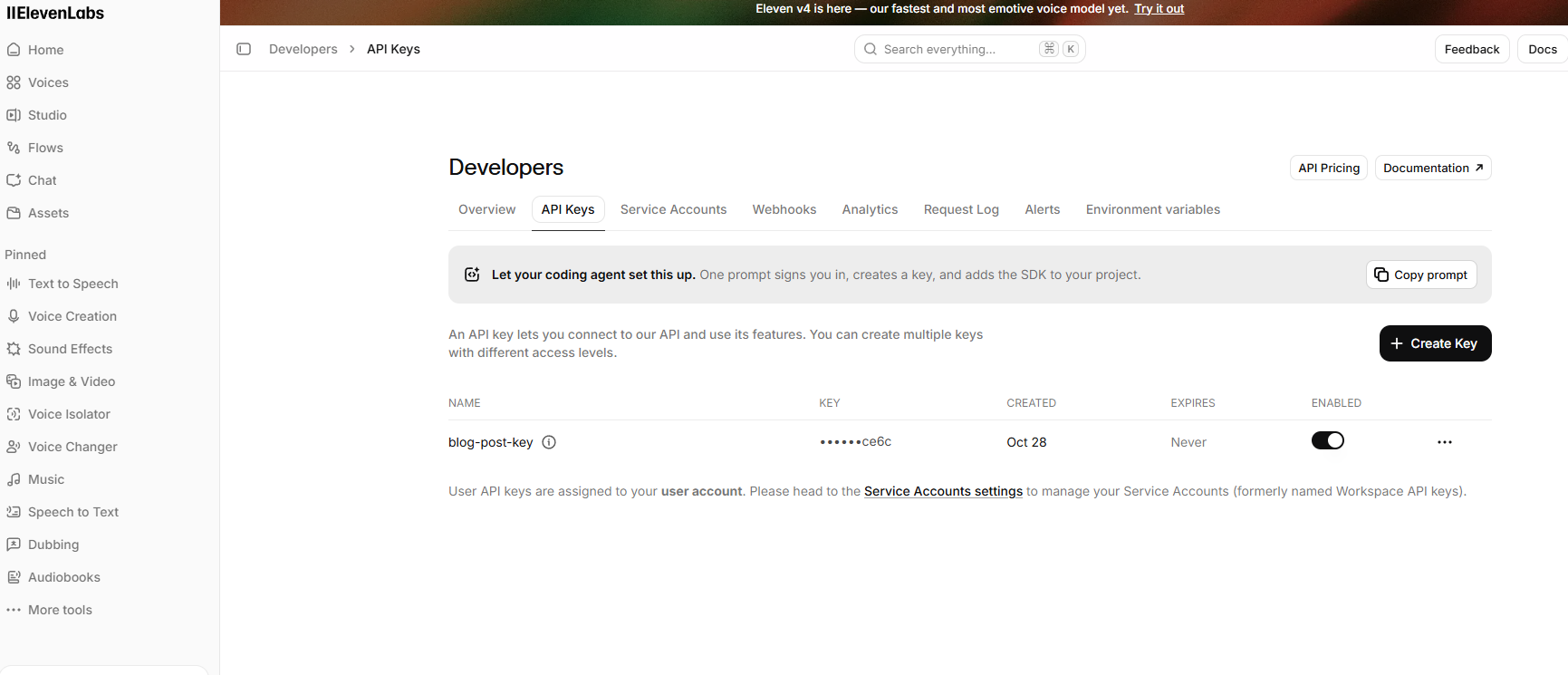This screenshot has width=1568, height=675.
Task: Click the Pinned section label
Action: (x=25, y=255)
